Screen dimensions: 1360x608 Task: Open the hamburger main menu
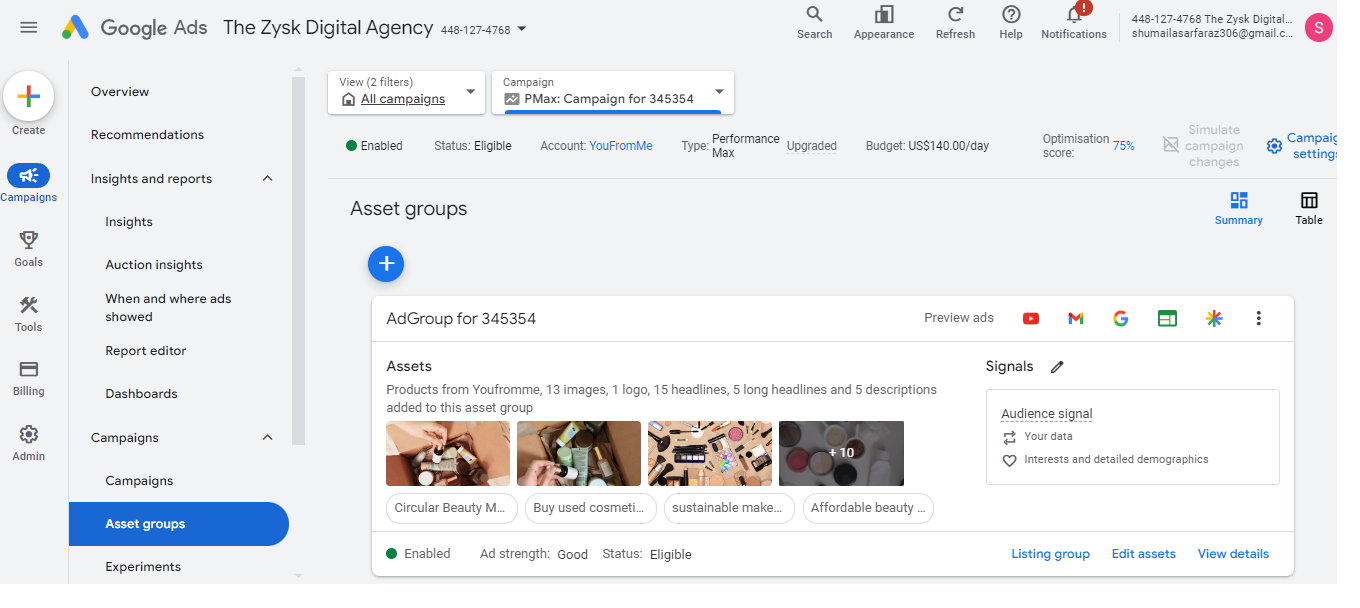coord(29,28)
